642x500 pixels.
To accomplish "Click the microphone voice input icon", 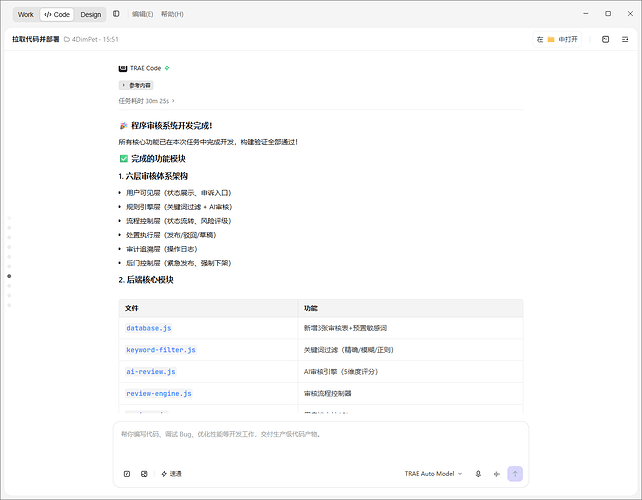I will click(x=478, y=474).
